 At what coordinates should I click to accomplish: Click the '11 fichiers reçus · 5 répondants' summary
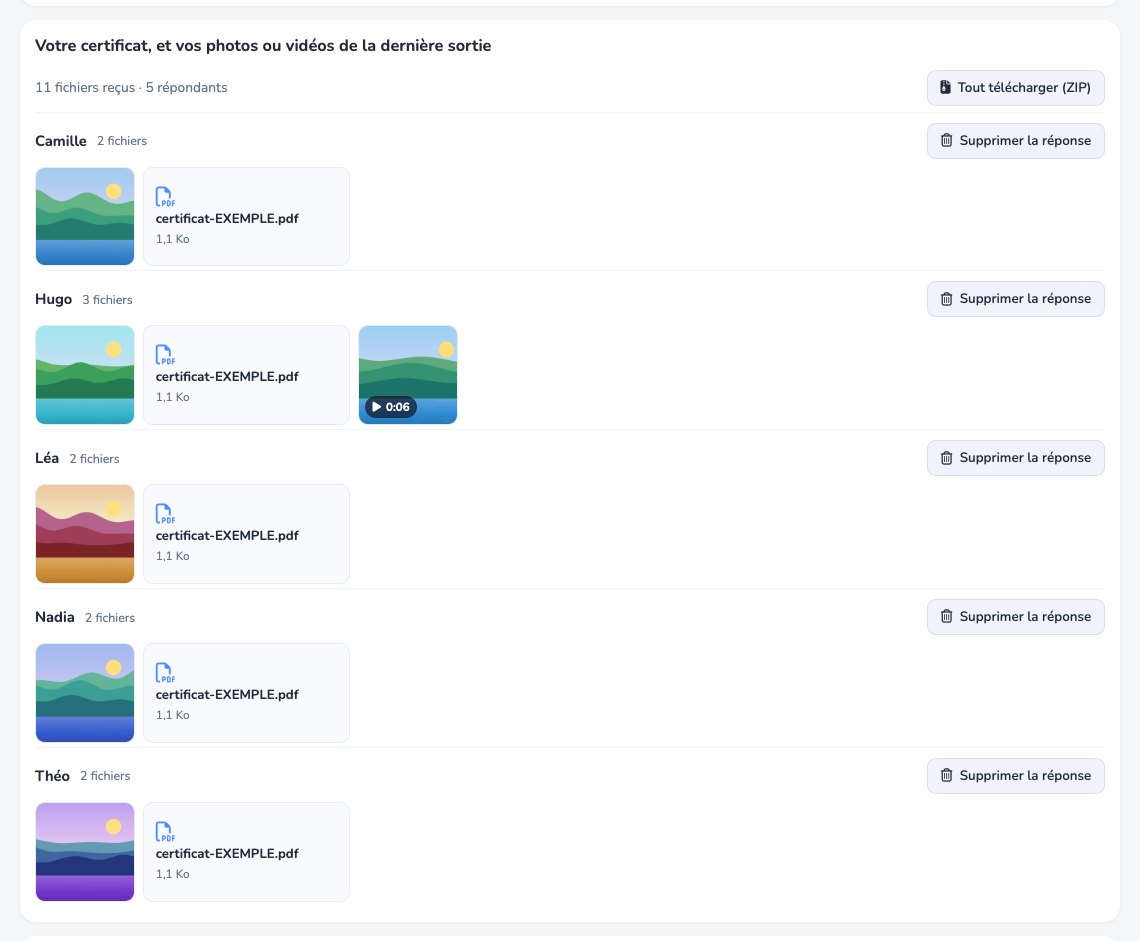point(131,87)
